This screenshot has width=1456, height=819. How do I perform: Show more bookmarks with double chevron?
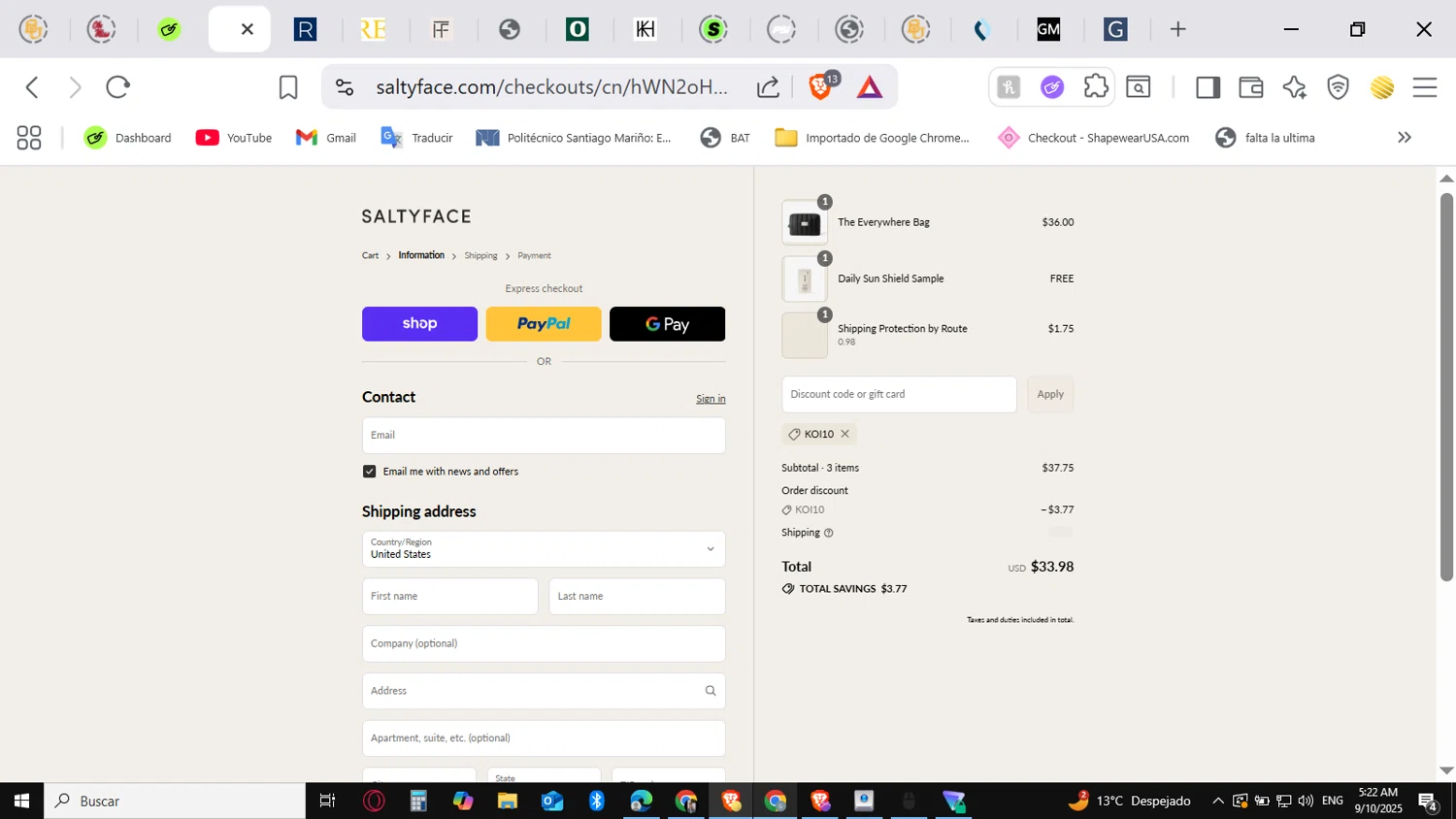pyautogui.click(x=1405, y=138)
